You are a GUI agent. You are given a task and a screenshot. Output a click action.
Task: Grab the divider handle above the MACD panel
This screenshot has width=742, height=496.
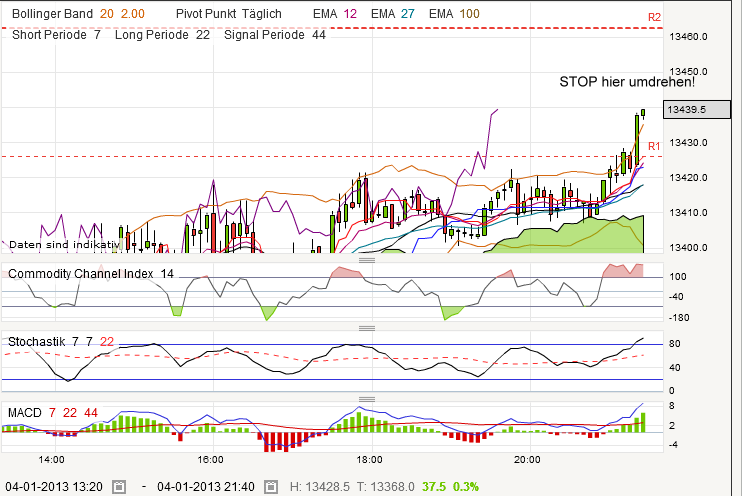[367, 399]
